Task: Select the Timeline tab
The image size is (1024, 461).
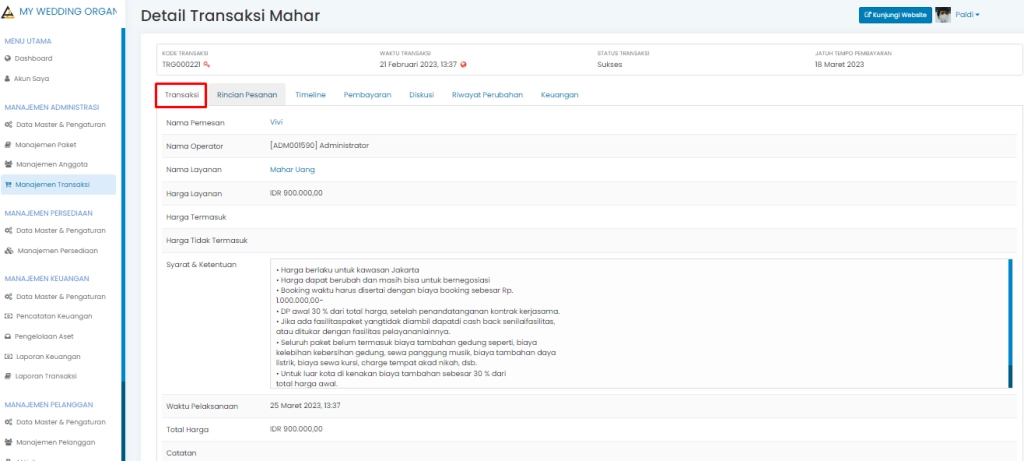Action: coord(310,95)
